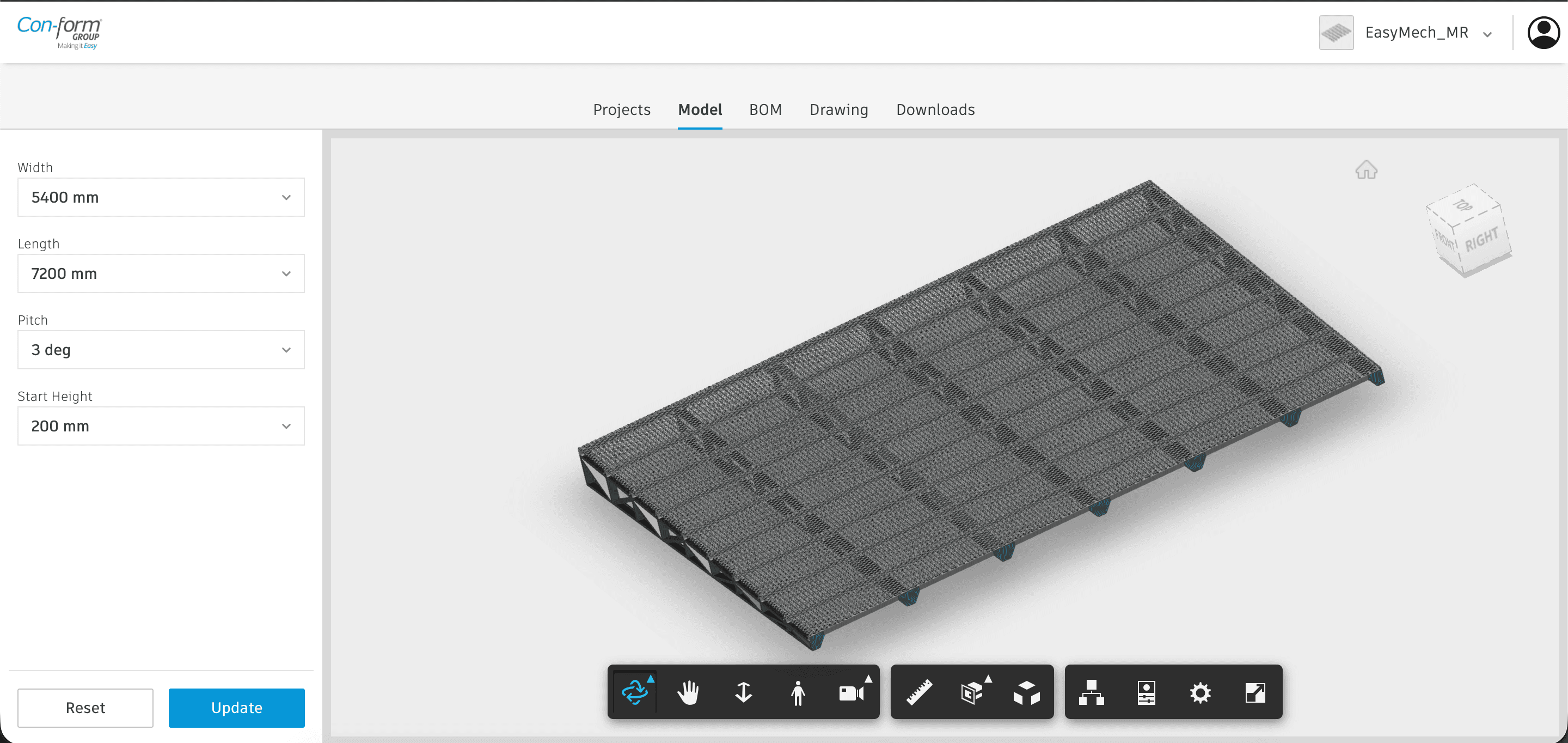Screen dimensions: 1568x743
Task: Expand the EasyMech_MR product dropdown
Action: tap(1487, 34)
